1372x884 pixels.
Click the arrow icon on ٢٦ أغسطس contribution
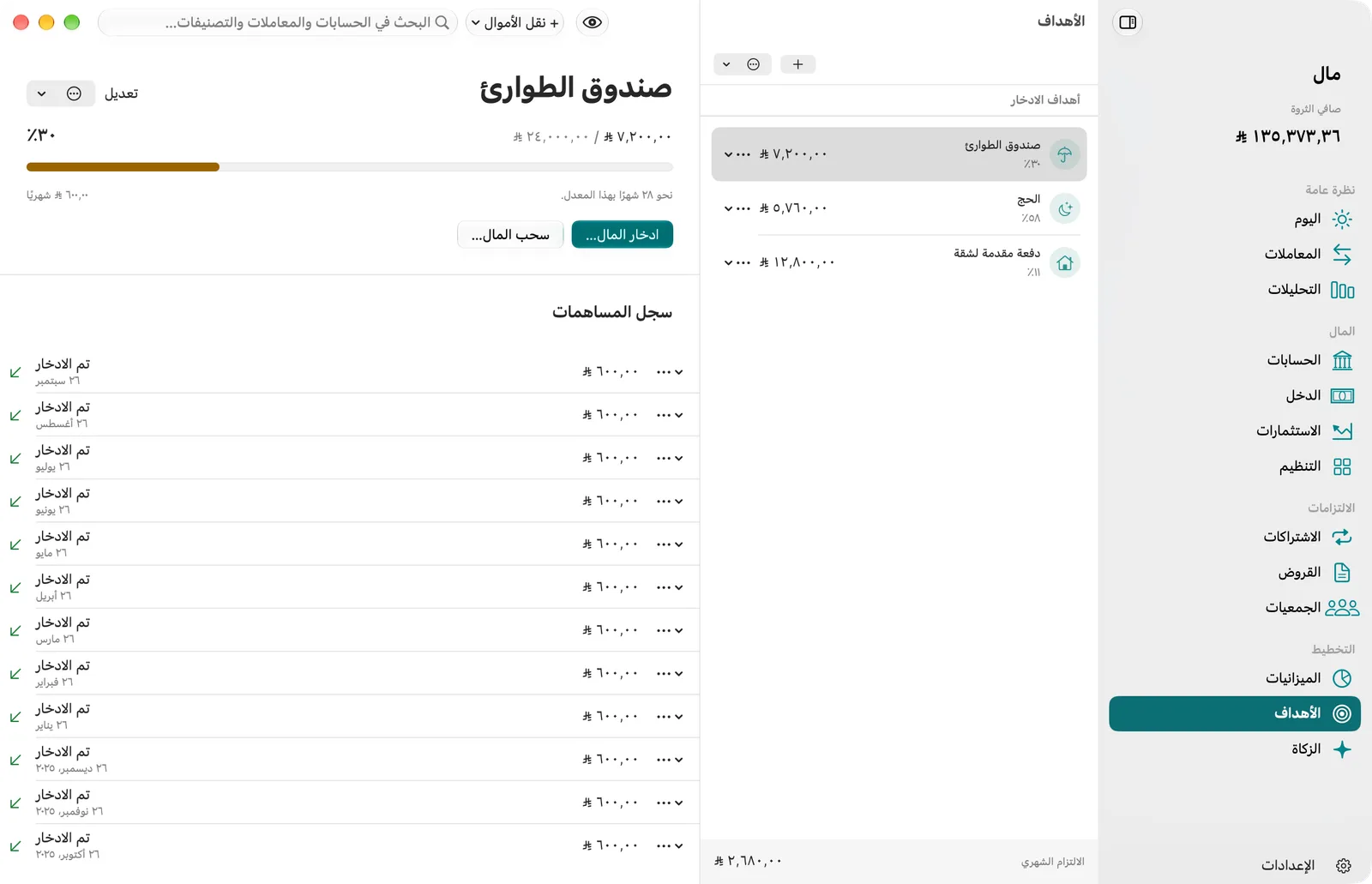(x=15, y=415)
